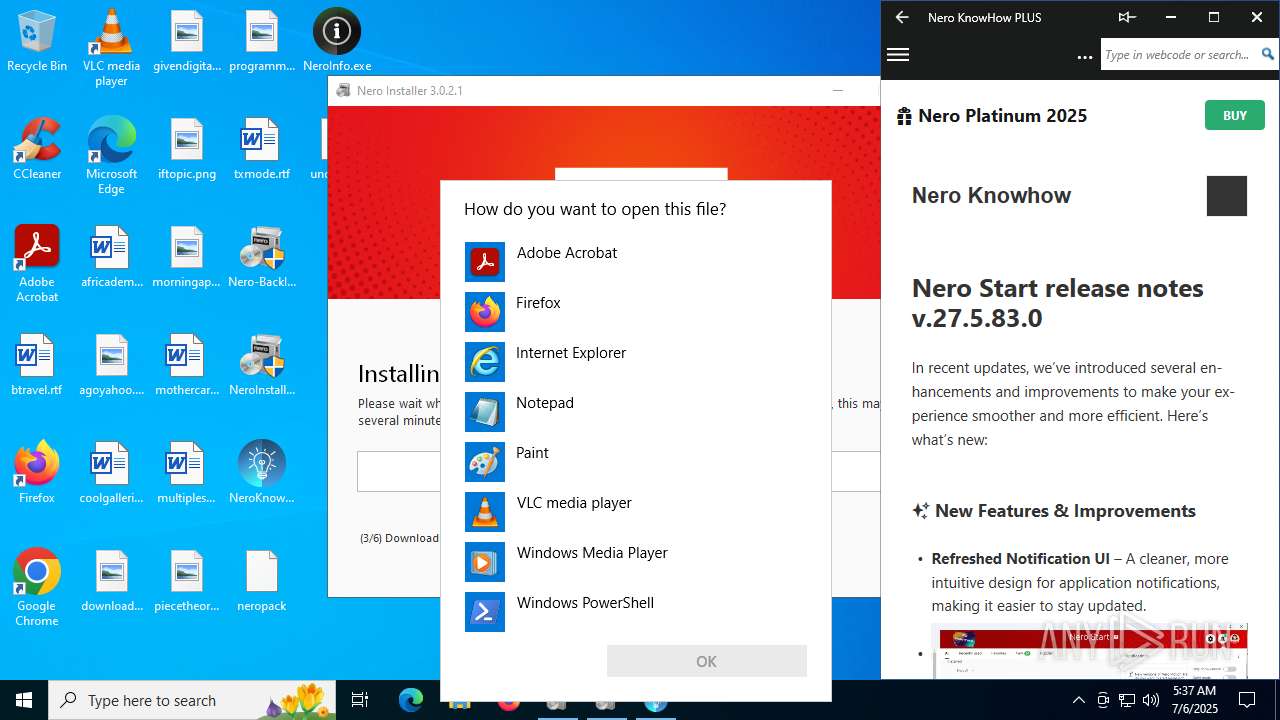The image size is (1280, 720).
Task: Select the programm... image file on desktop
Action: 262,41
